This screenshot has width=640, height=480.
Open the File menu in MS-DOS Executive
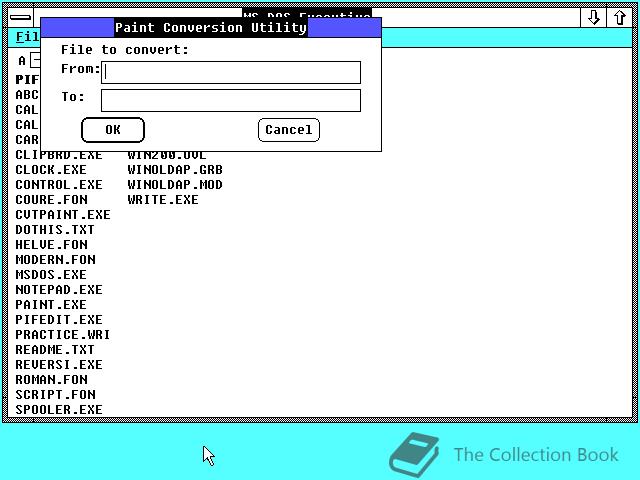pos(27,37)
